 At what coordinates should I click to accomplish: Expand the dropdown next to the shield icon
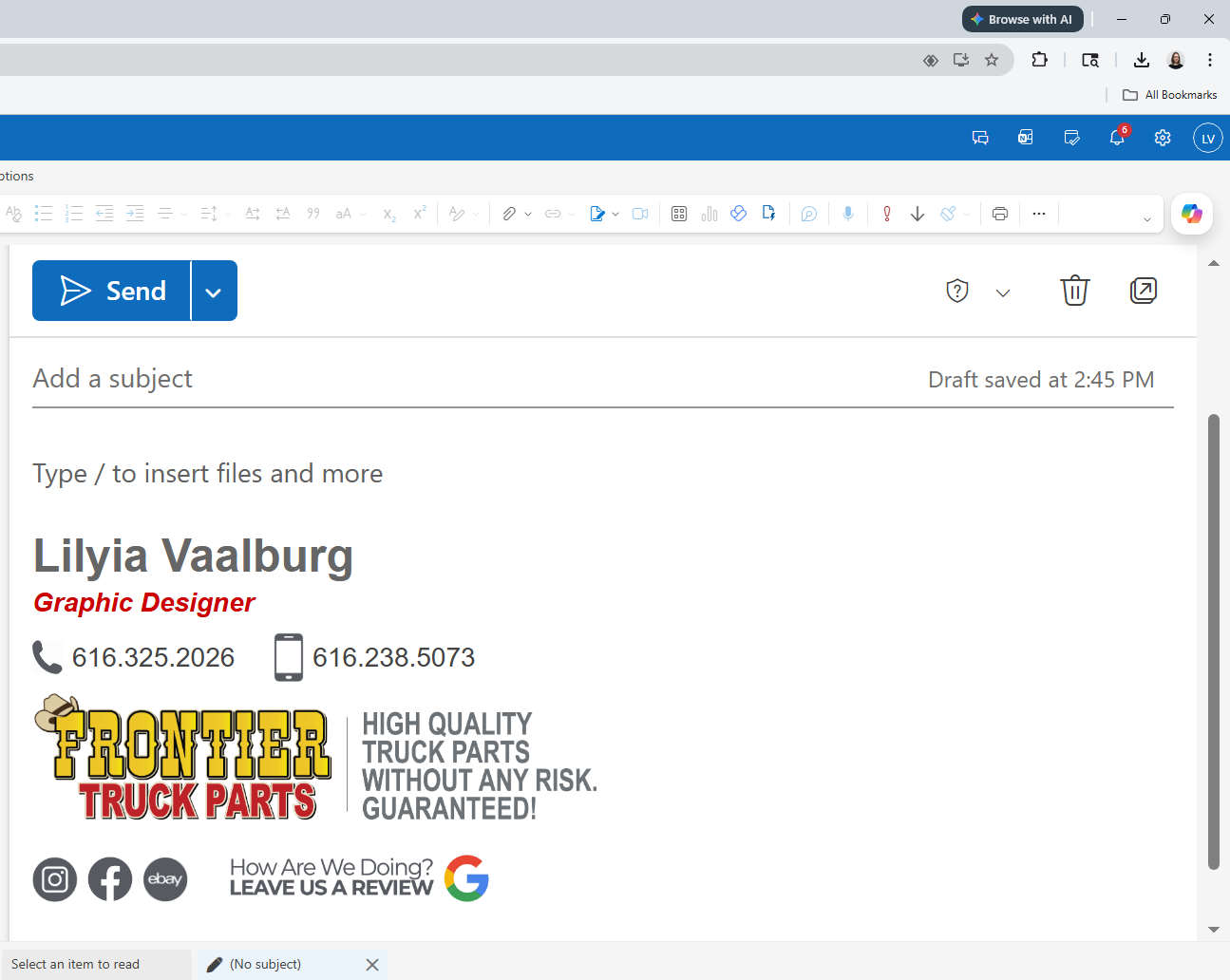click(1003, 292)
